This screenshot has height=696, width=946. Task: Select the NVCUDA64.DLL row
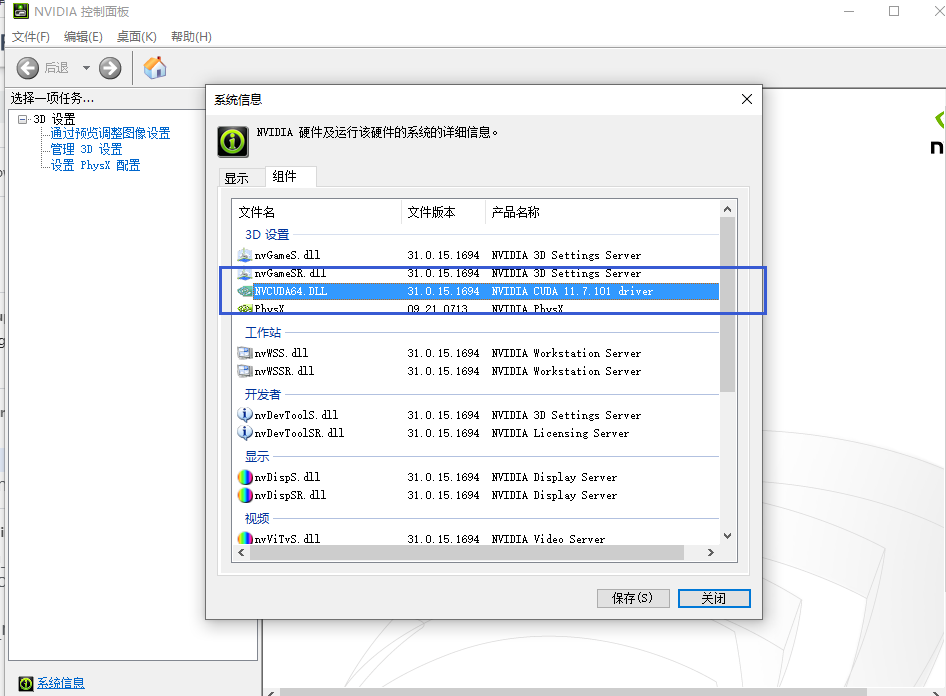[x=477, y=291]
